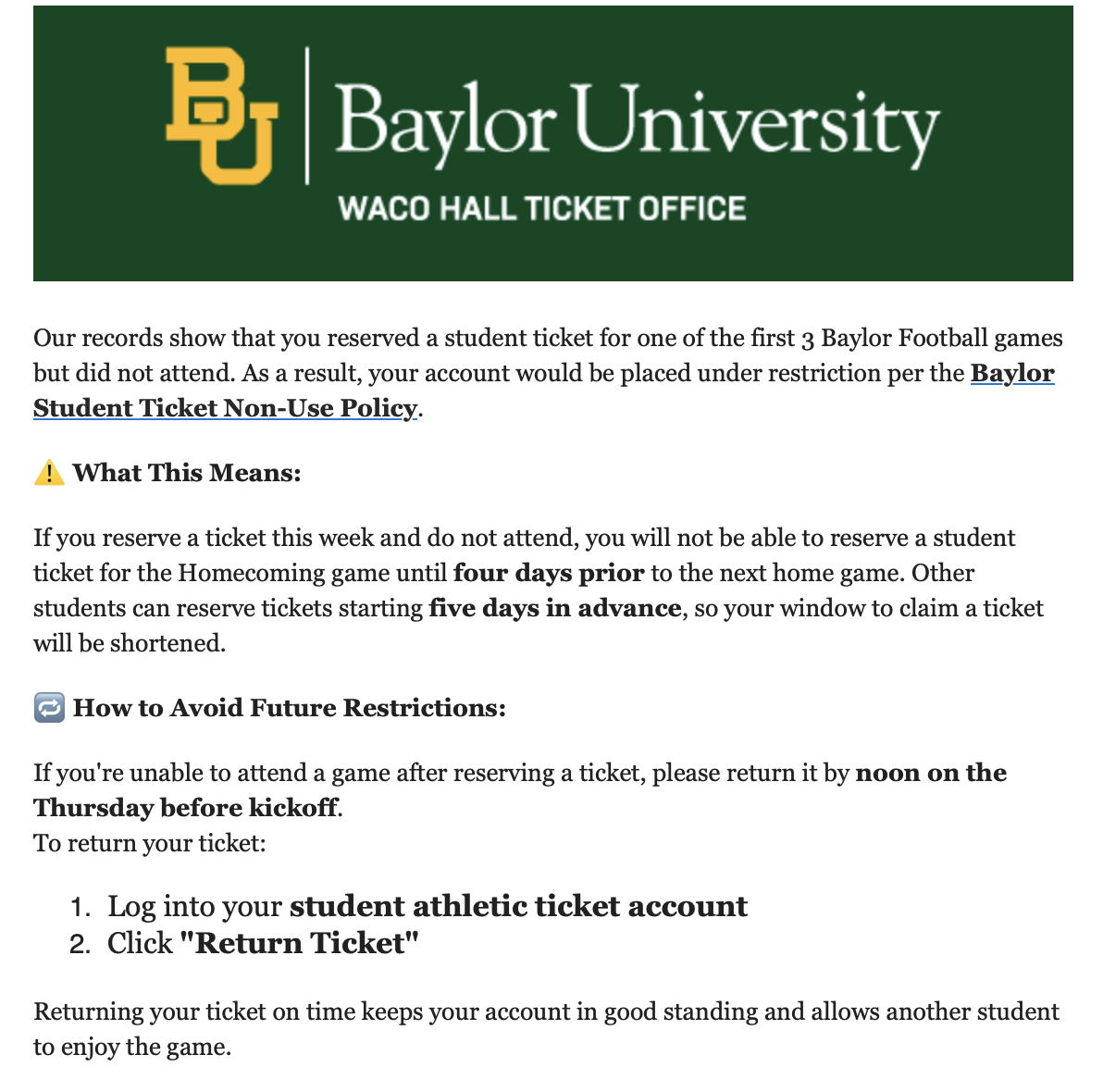The image size is (1103, 1092).
Task: Click the paragraph starting "If you reserve a ticket"
Action: click(x=524, y=539)
